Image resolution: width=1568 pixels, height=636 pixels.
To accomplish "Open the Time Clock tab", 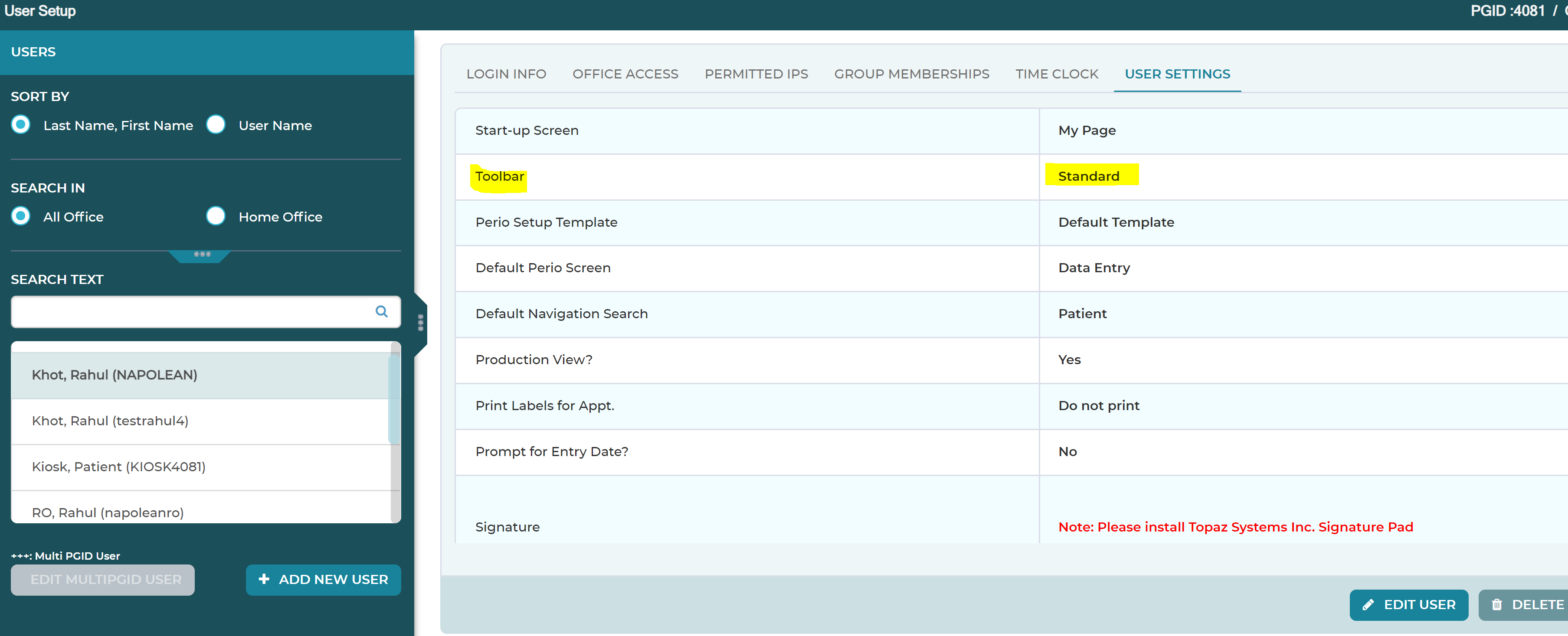I will 1057,74.
